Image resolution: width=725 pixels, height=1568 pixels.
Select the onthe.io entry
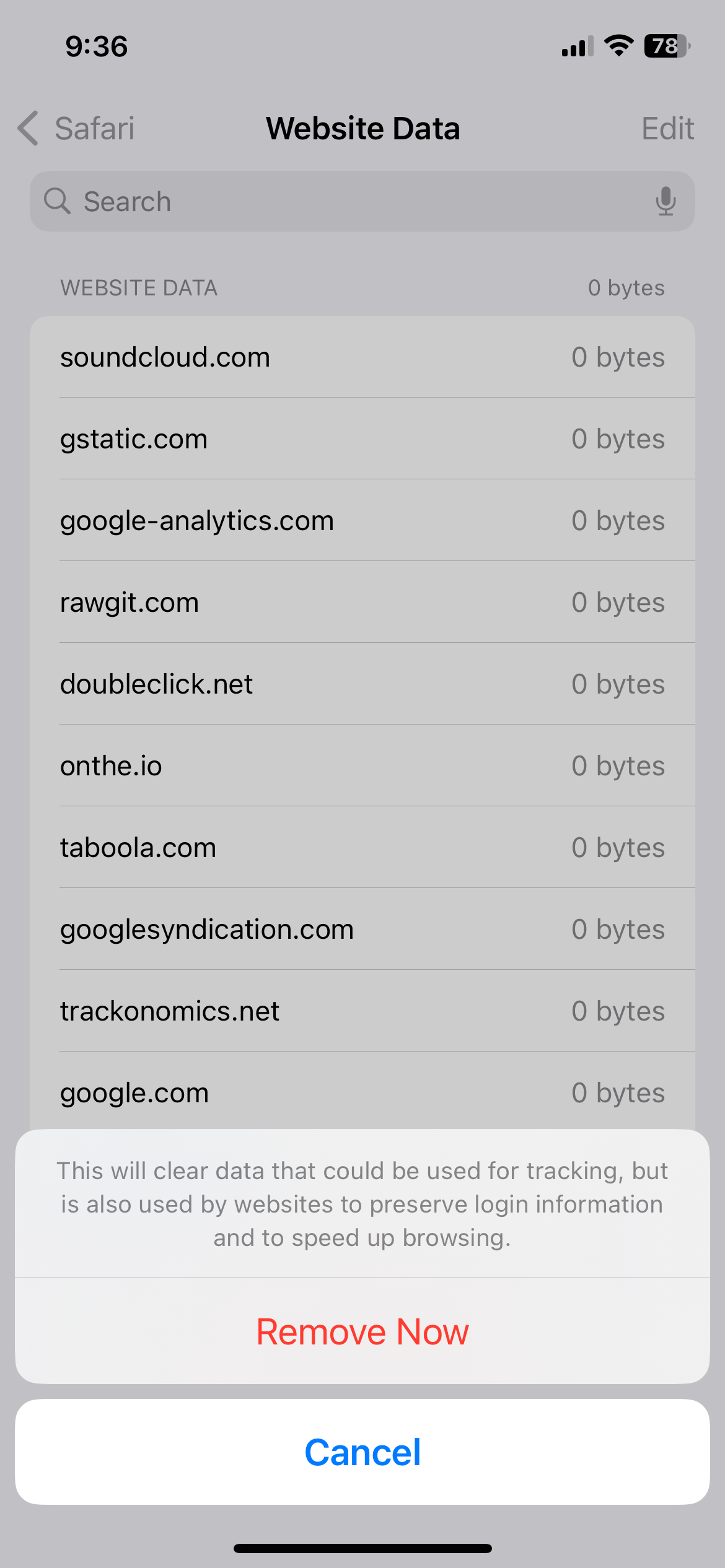[362, 766]
